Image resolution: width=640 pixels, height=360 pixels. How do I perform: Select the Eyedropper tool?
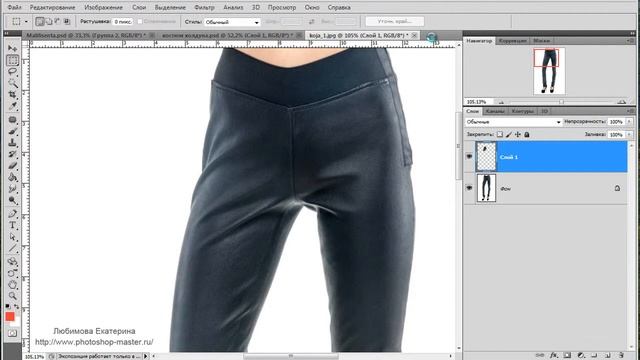pyautogui.click(x=12, y=106)
